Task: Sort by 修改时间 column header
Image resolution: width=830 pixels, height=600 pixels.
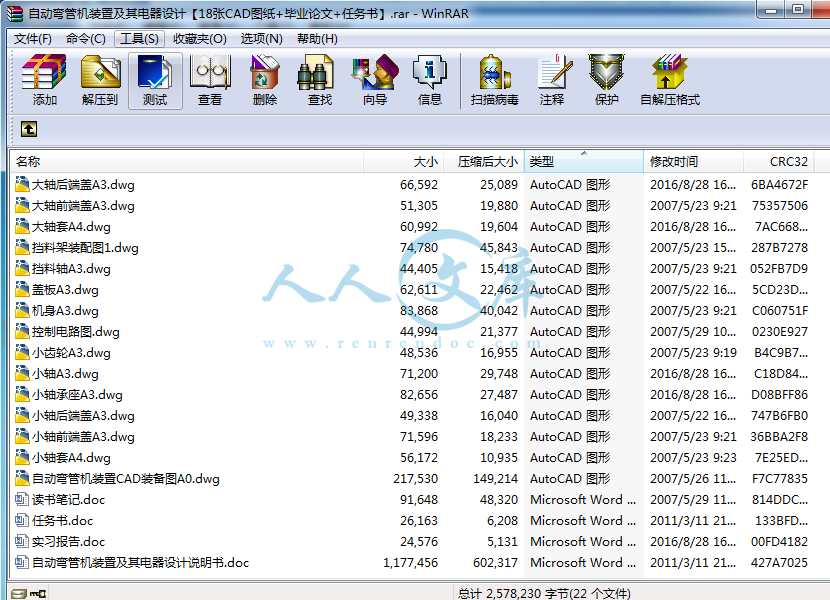Action: click(x=693, y=162)
